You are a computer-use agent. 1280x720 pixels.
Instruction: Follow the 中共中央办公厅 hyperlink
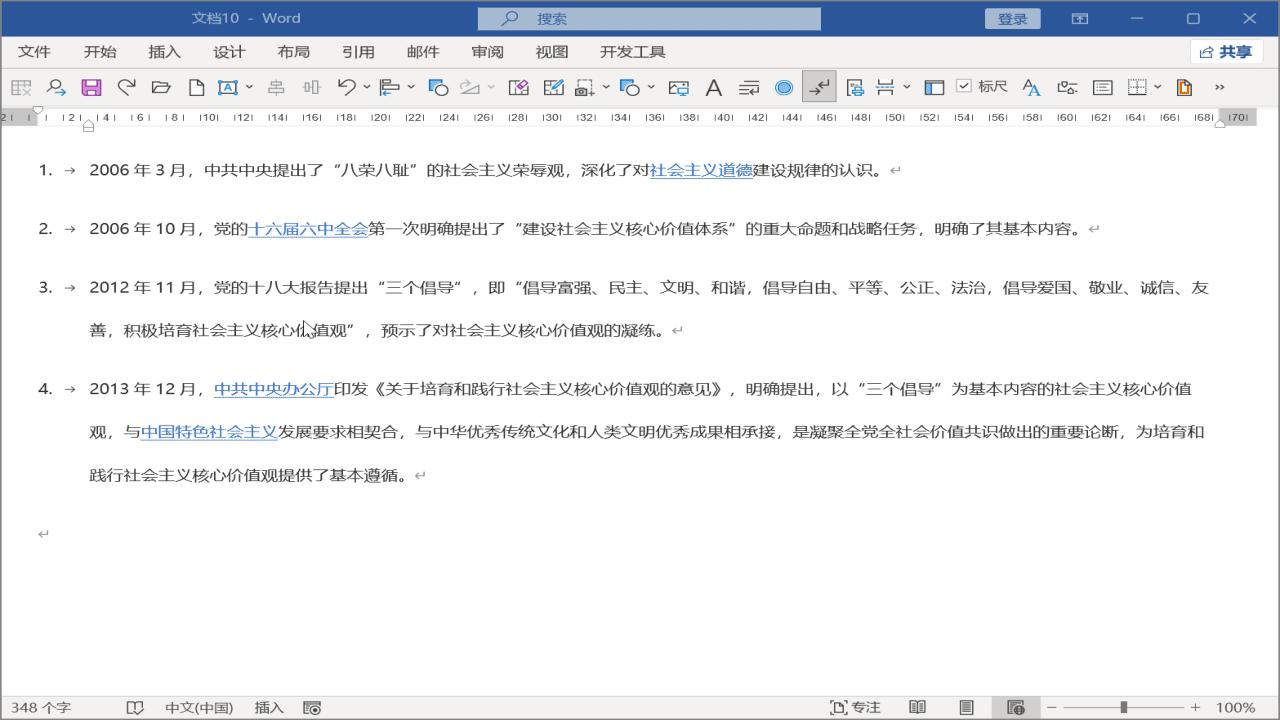[274, 389]
